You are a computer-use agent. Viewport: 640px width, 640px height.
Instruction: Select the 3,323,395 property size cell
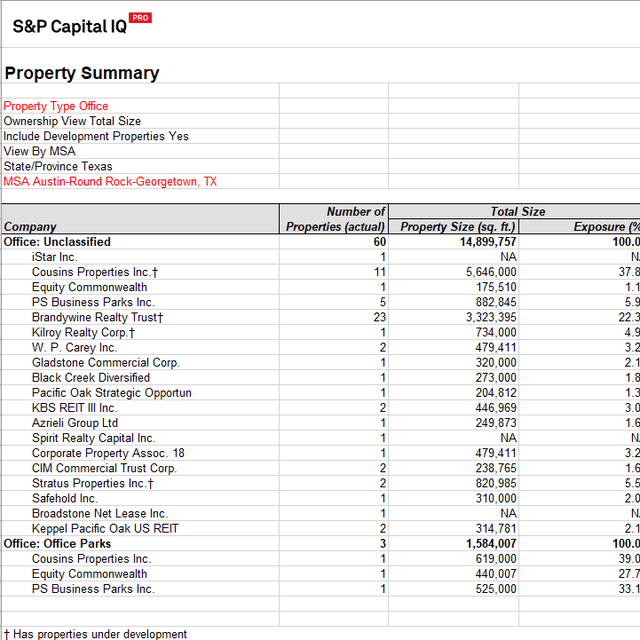(454, 317)
